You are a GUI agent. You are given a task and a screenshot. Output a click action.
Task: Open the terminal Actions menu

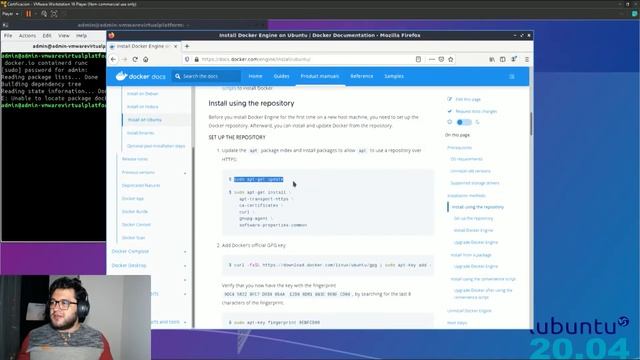click(x=27, y=36)
